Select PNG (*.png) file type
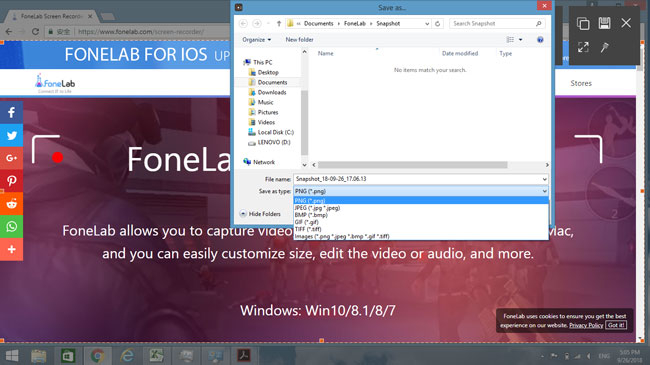 [421, 201]
